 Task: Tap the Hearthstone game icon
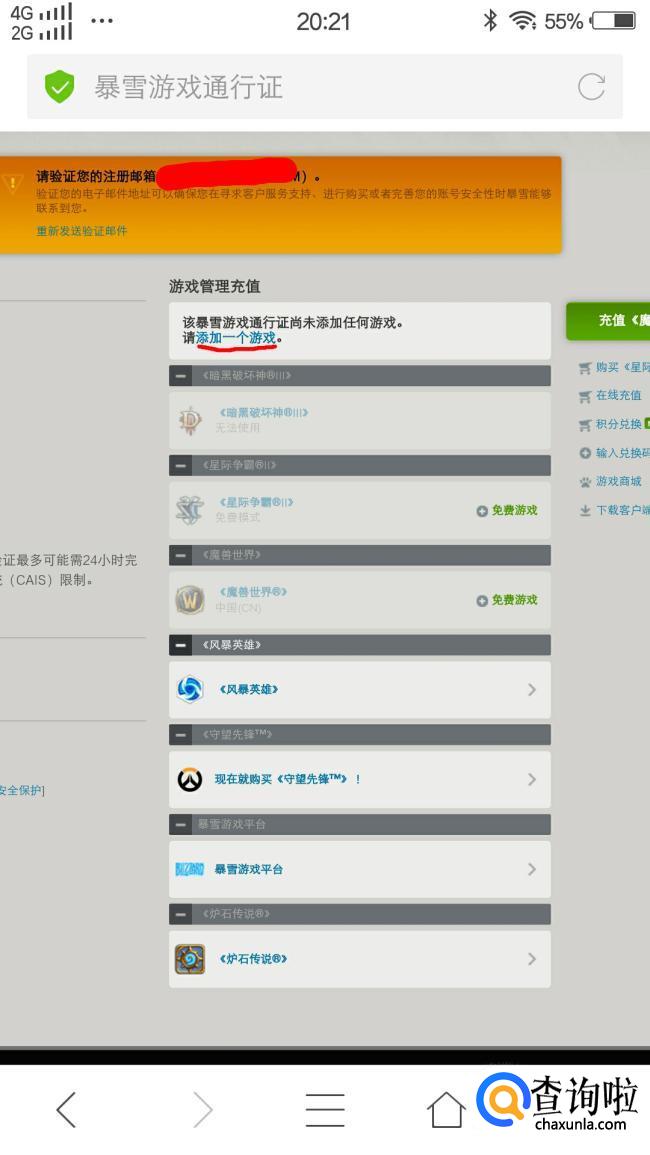(190, 959)
